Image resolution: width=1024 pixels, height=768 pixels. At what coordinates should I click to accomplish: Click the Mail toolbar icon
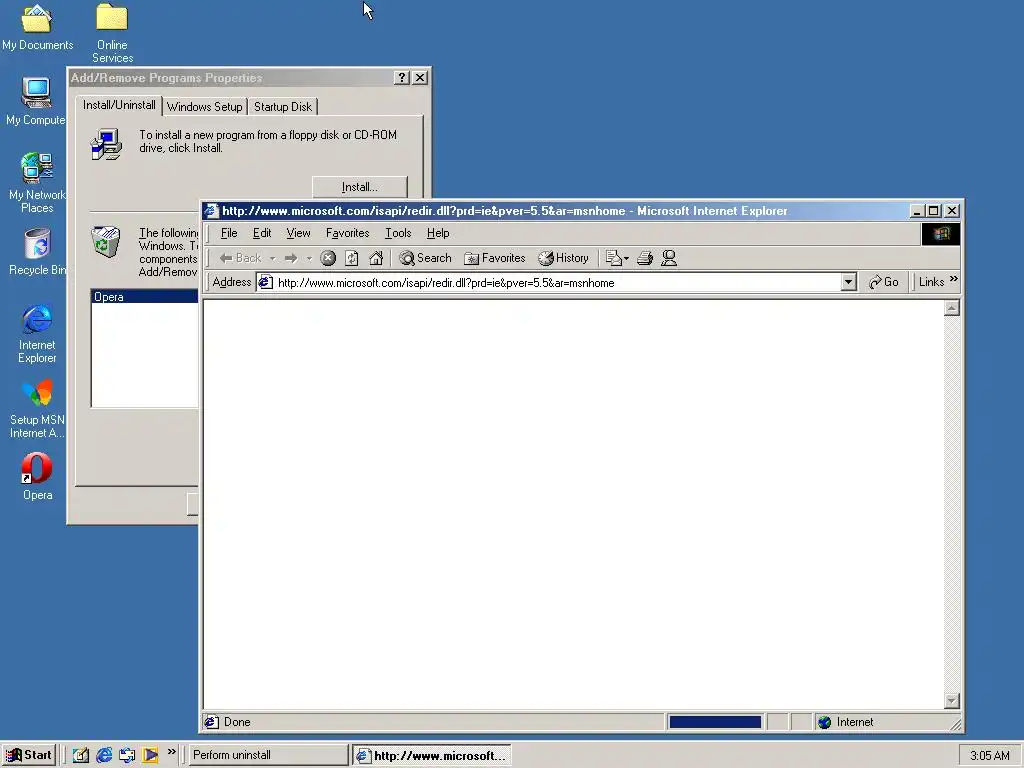[x=613, y=258]
